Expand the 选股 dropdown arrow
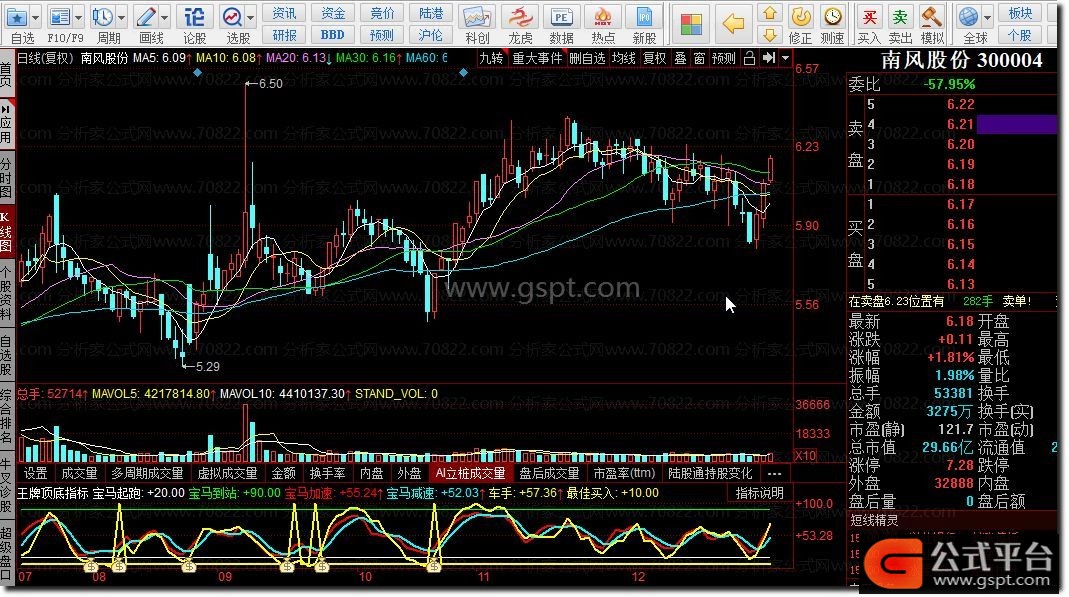1069x597 pixels. 250,17
